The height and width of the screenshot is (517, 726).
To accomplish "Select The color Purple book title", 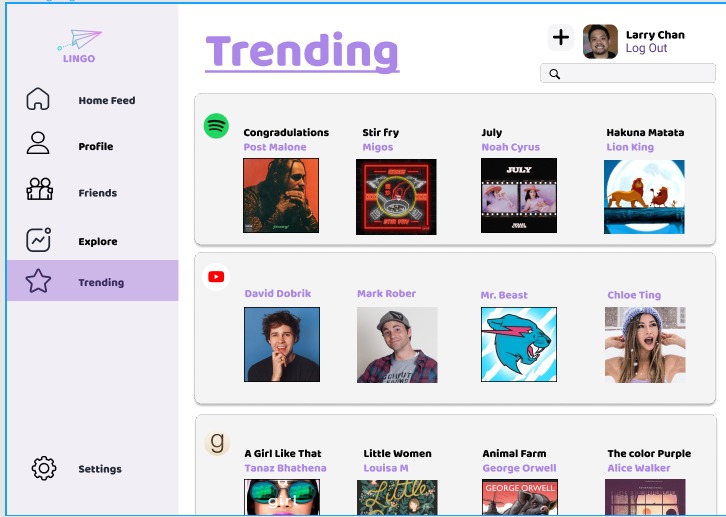I will coord(649,454).
